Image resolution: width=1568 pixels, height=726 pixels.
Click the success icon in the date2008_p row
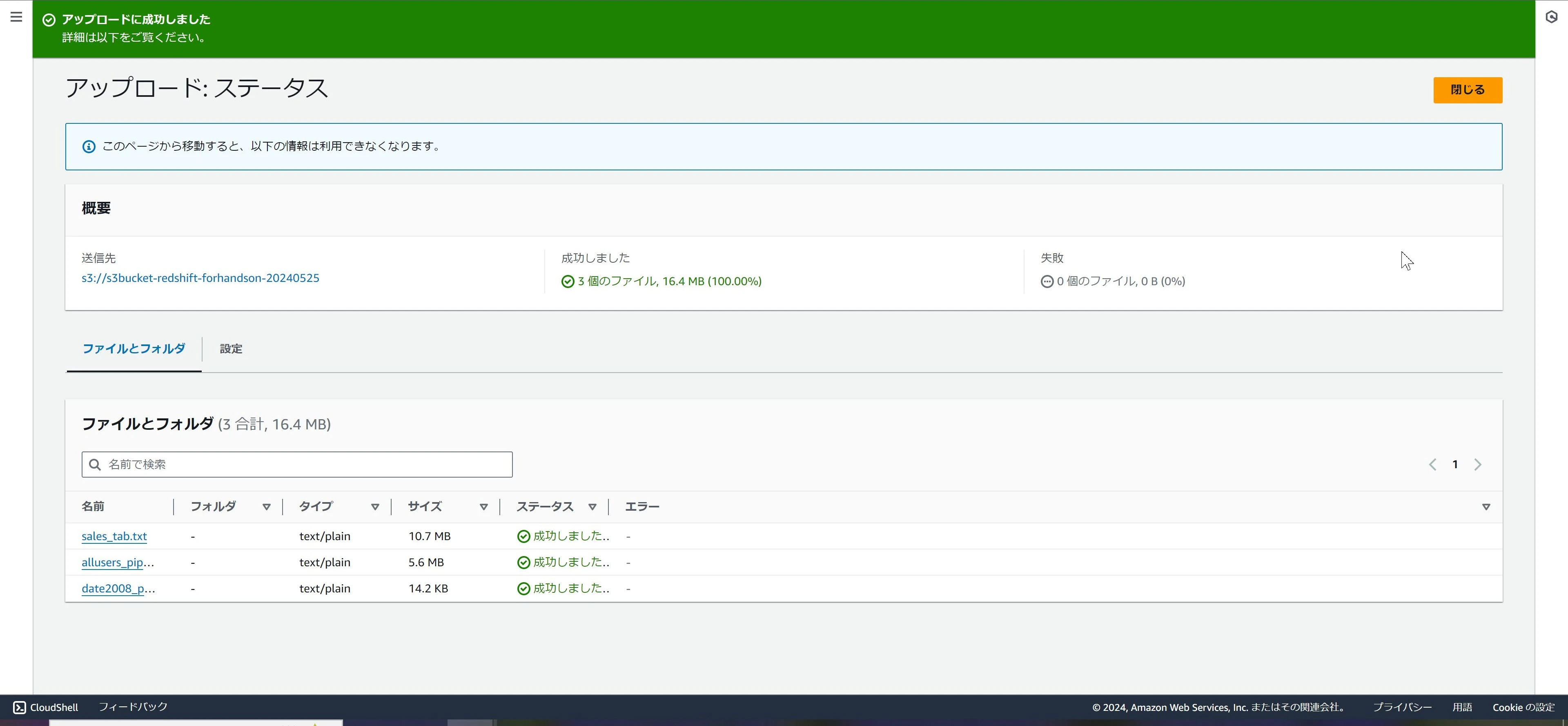coord(523,589)
